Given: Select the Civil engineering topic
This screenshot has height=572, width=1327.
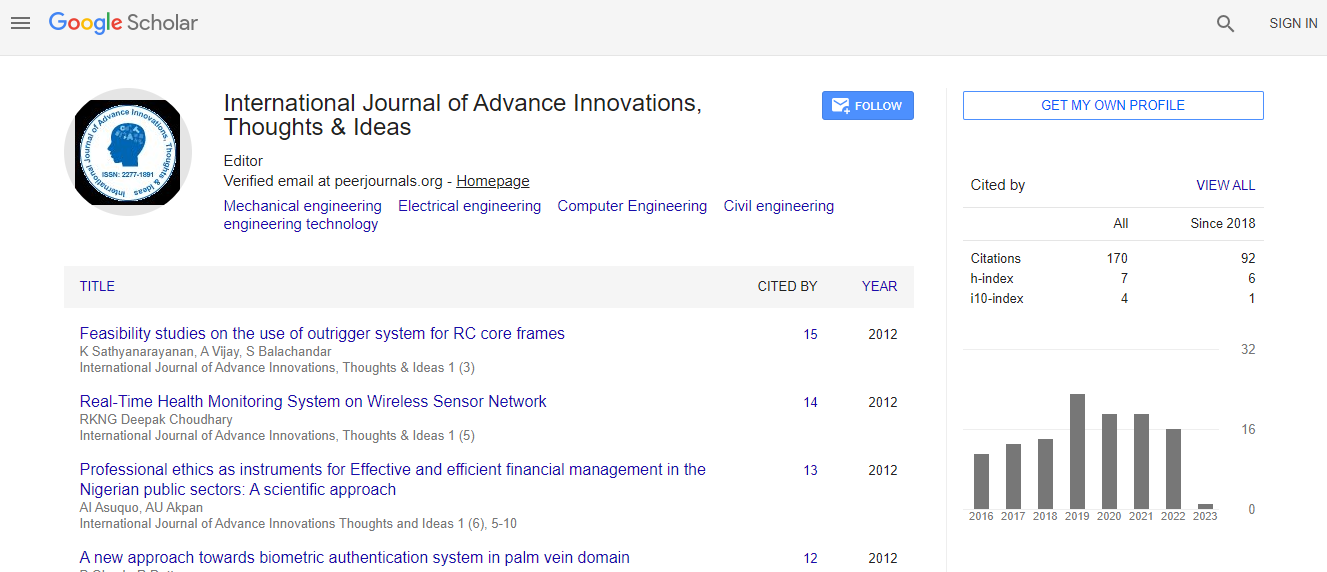Looking at the screenshot, I should 778,206.
